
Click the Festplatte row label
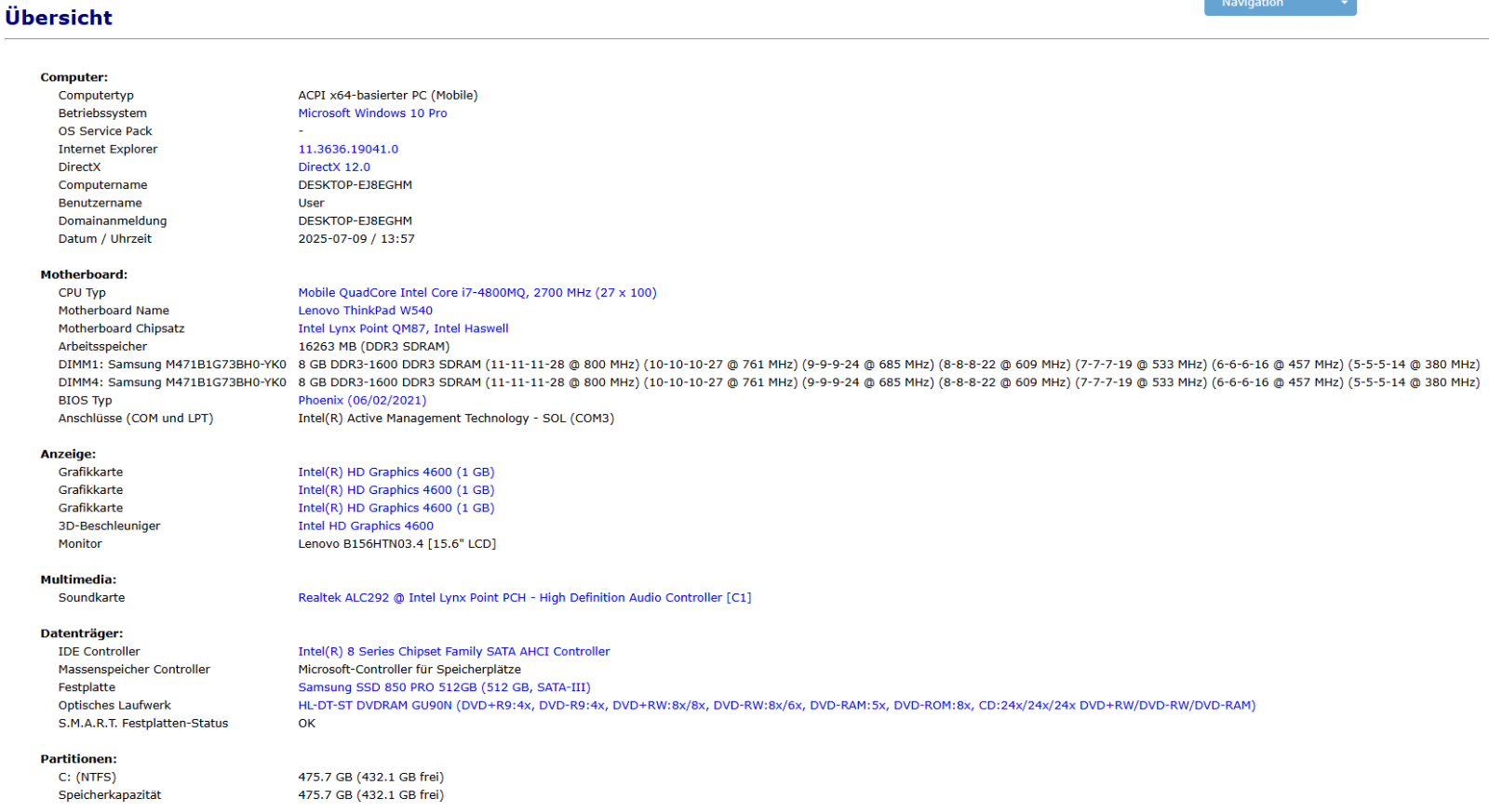87,687
